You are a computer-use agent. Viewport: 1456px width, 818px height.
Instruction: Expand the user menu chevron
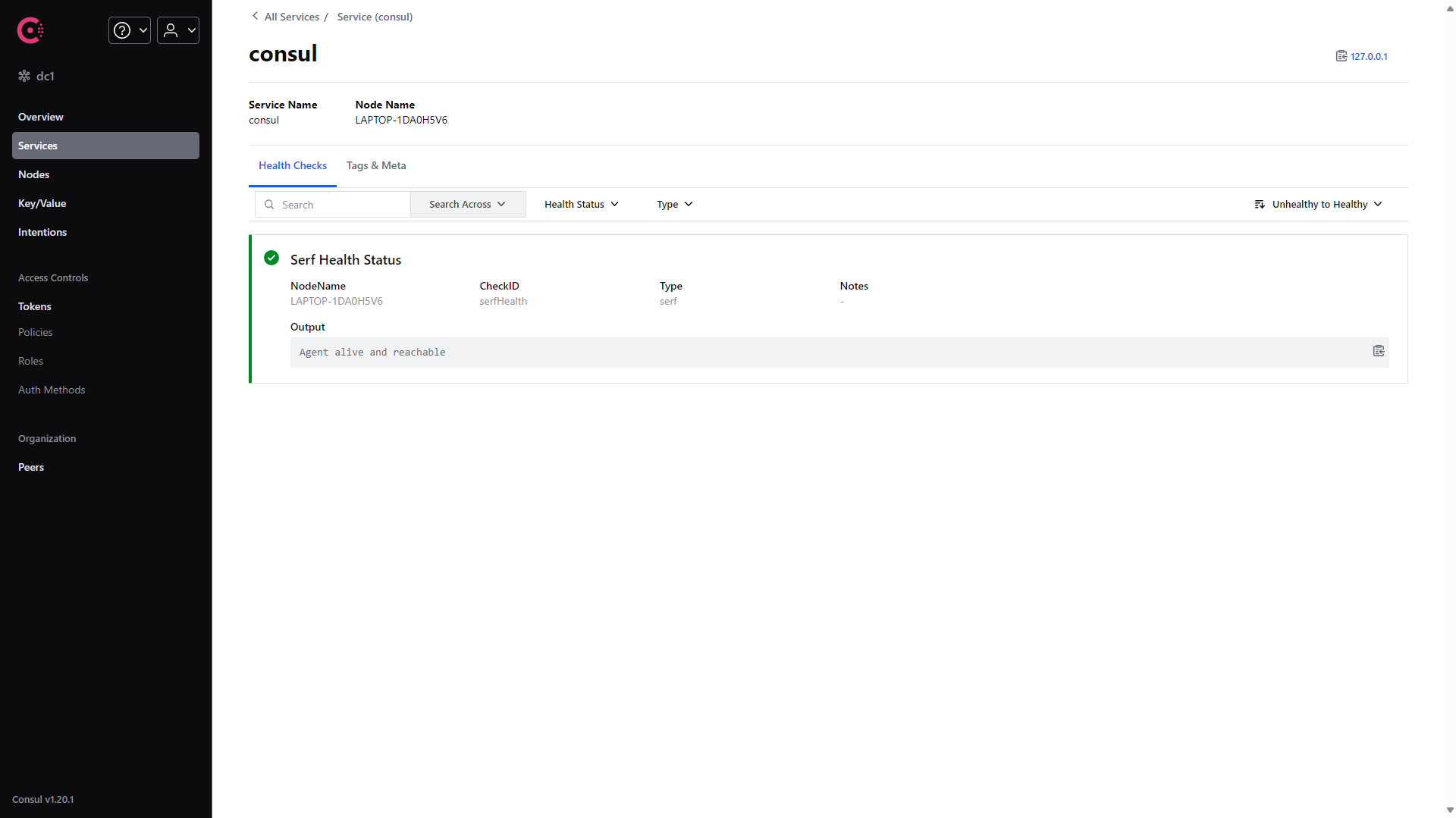pos(192,30)
